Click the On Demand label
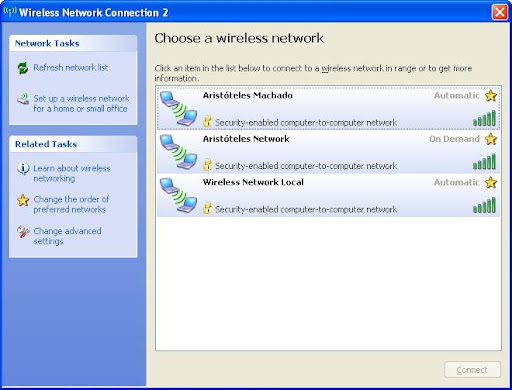This screenshot has height=390, width=512. pos(454,139)
